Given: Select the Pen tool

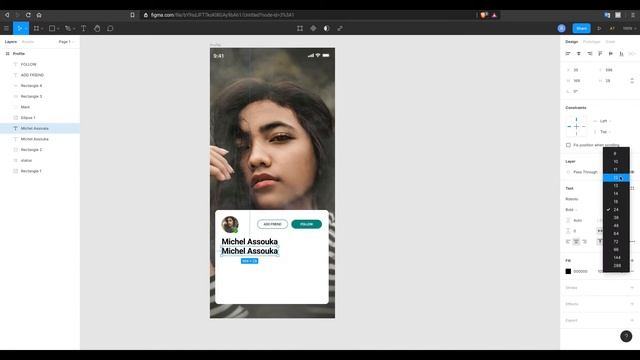Looking at the screenshot, I should (x=68, y=28).
